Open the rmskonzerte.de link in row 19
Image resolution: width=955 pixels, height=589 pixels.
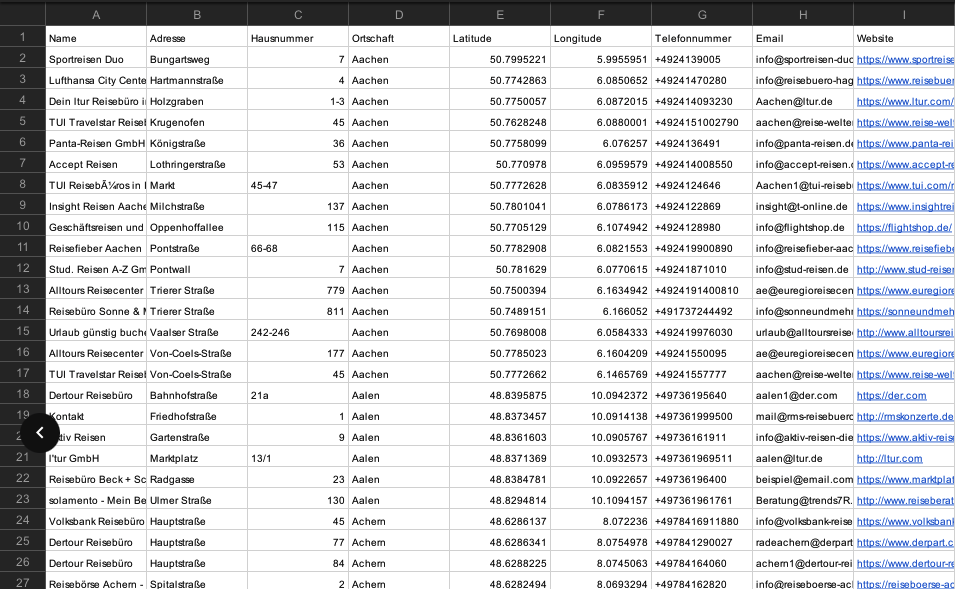pos(904,417)
